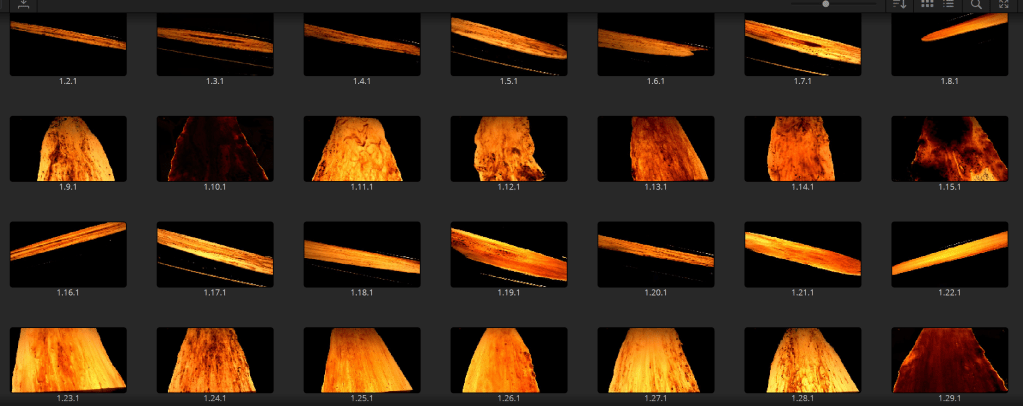The height and width of the screenshot is (406, 1023).
Task: Open the sort order menu
Action: tap(899, 5)
